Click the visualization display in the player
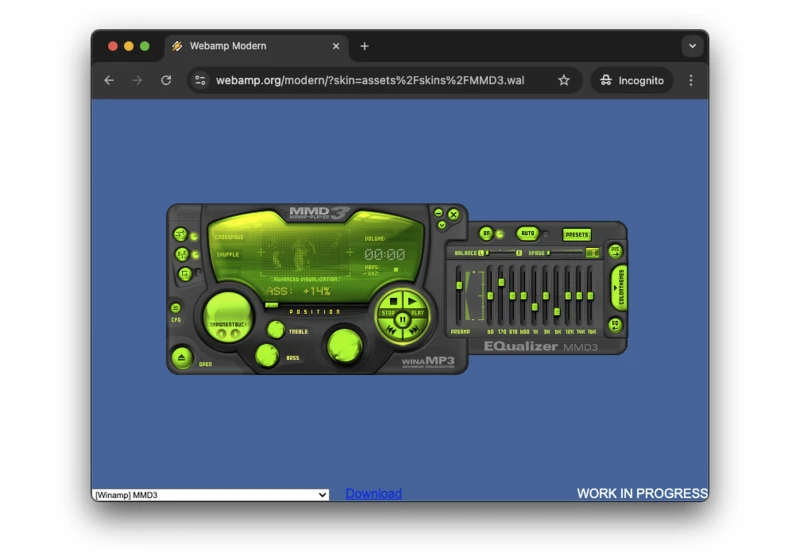Screen dimensions: 800x560 pyautogui.click(x=305, y=253)
